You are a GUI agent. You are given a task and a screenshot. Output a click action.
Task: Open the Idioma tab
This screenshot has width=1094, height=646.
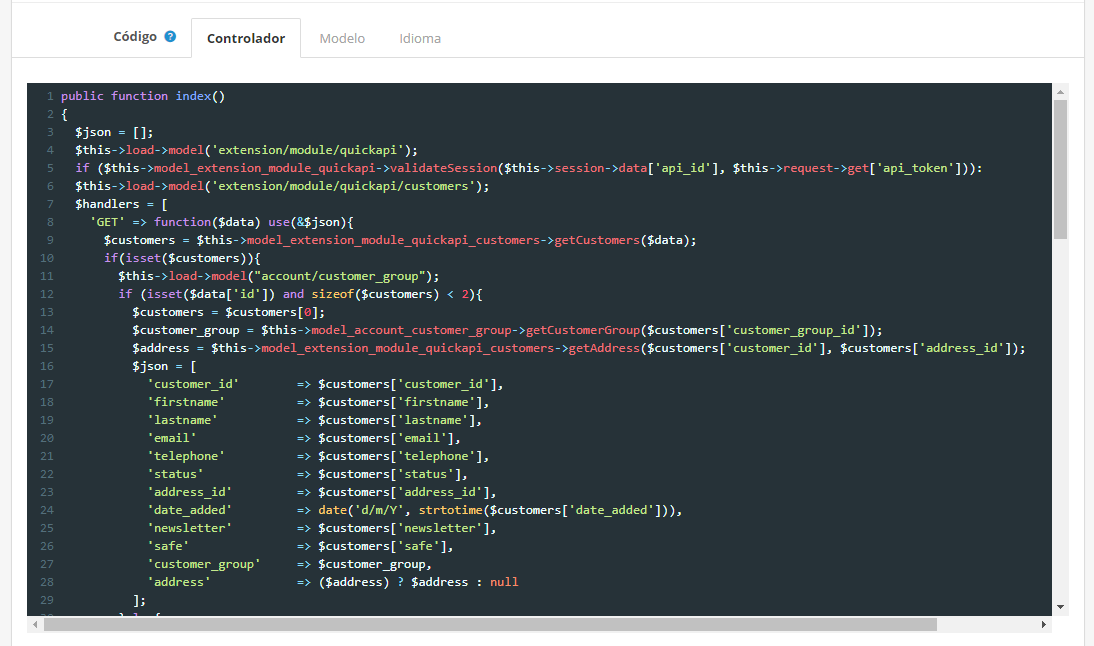(420, 38)
